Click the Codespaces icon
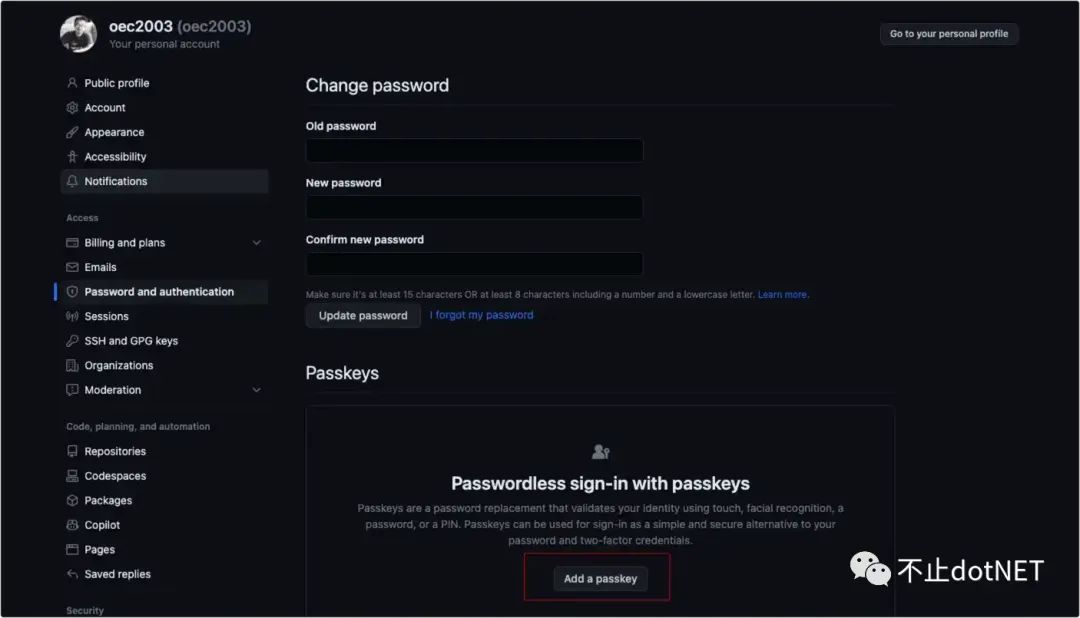The image size is (1080, 618). pos(71,475)
